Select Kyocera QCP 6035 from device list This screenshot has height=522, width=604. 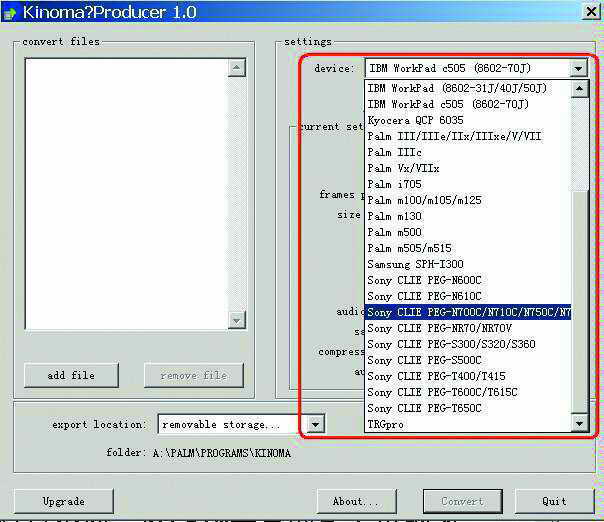tap(415, 120)
